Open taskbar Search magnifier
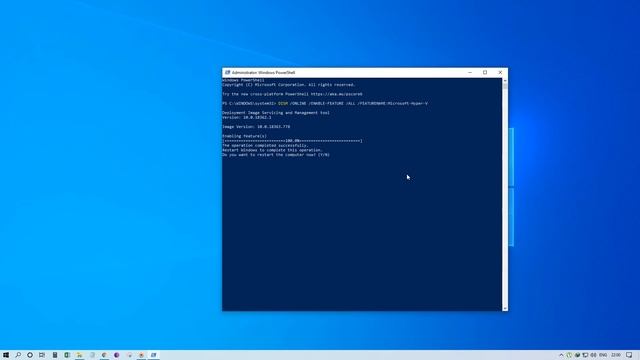This screenshot has width=640, height=360. pyautogui.click(x=18, y=355)
